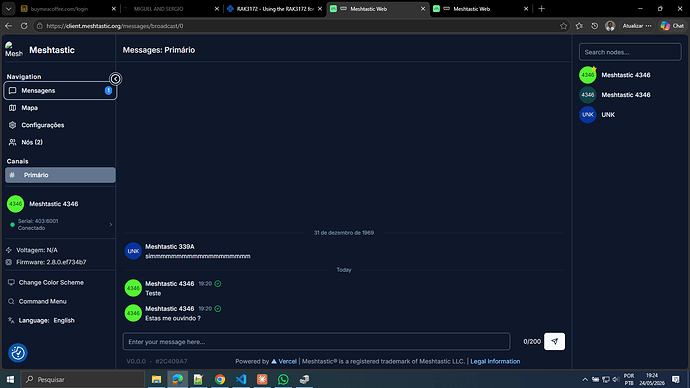690x388 pixels.
Task: Click the Meshtastic logo icon
Action: pyautogui.click(x=14, y=50)
